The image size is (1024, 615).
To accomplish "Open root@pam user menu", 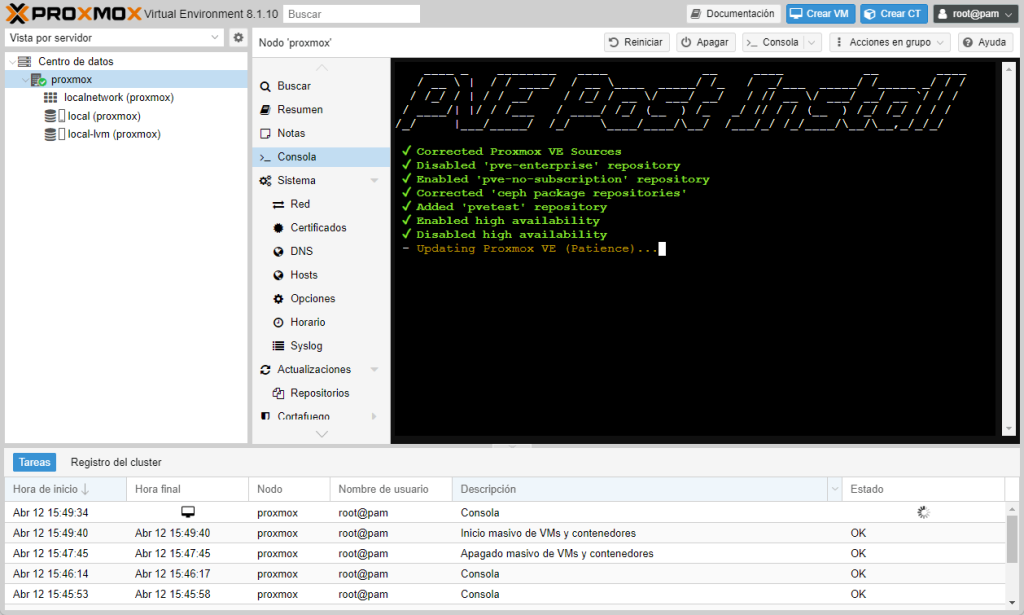I will tap(976, 14).
